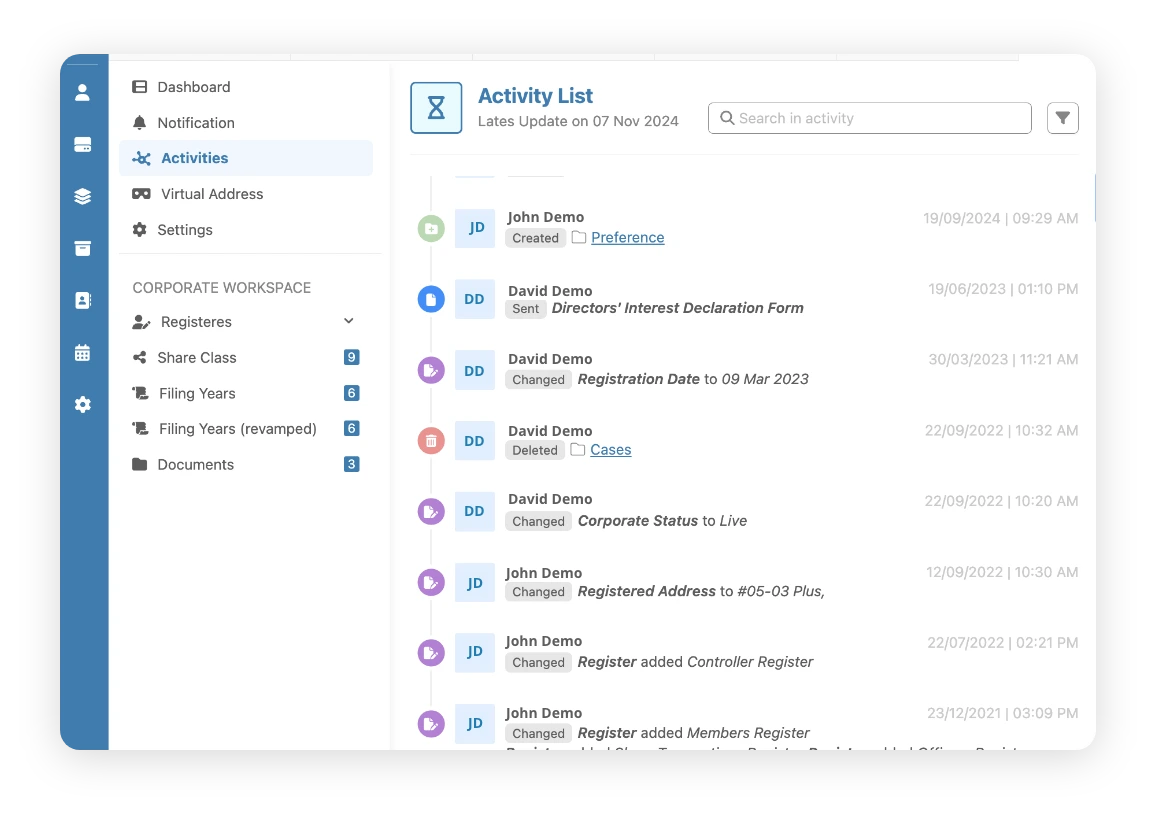Select the layers stack icon in the blue sidebar
Viewport: 1156px width, 816px height.
[82, 196]
